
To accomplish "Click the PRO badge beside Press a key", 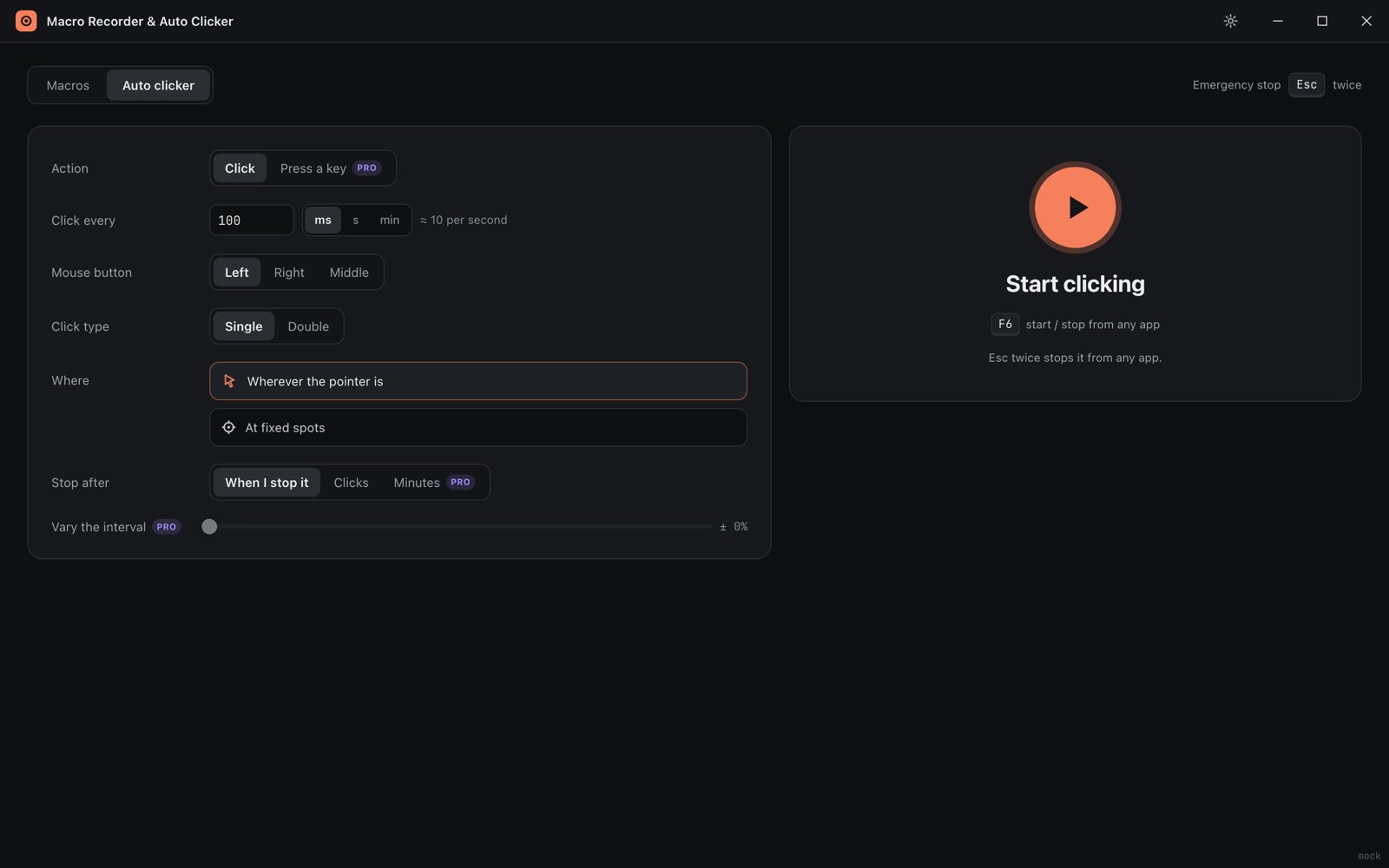I will click(367, 168).
